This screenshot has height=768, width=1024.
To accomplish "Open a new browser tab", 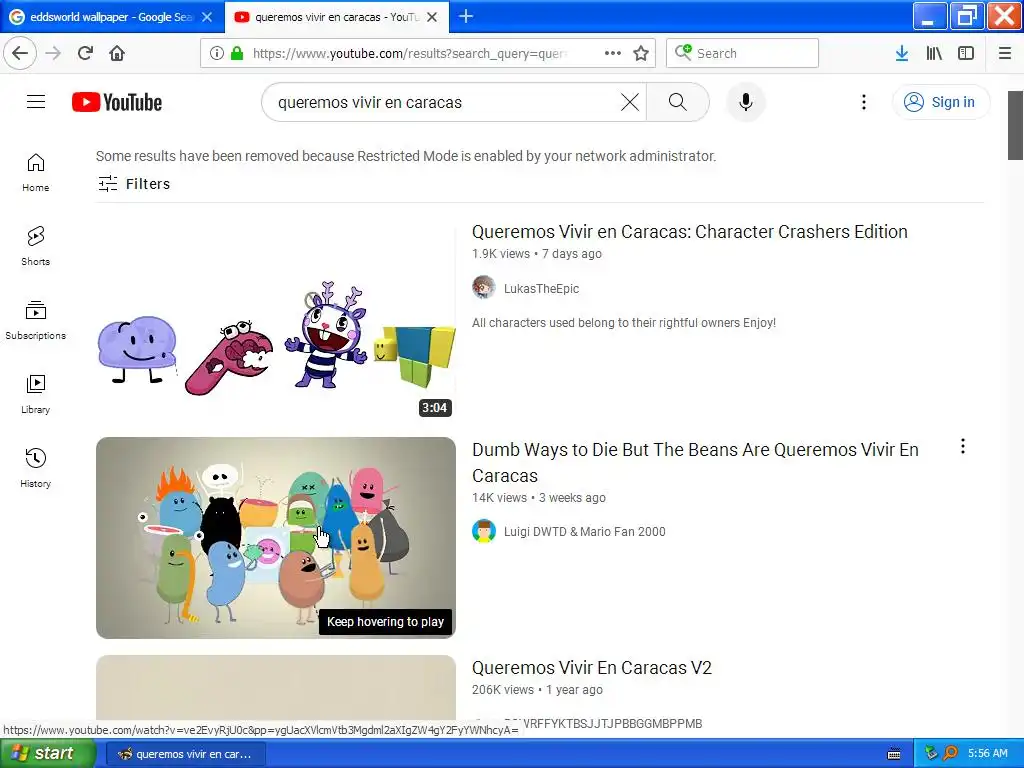I will coord(466,16).
